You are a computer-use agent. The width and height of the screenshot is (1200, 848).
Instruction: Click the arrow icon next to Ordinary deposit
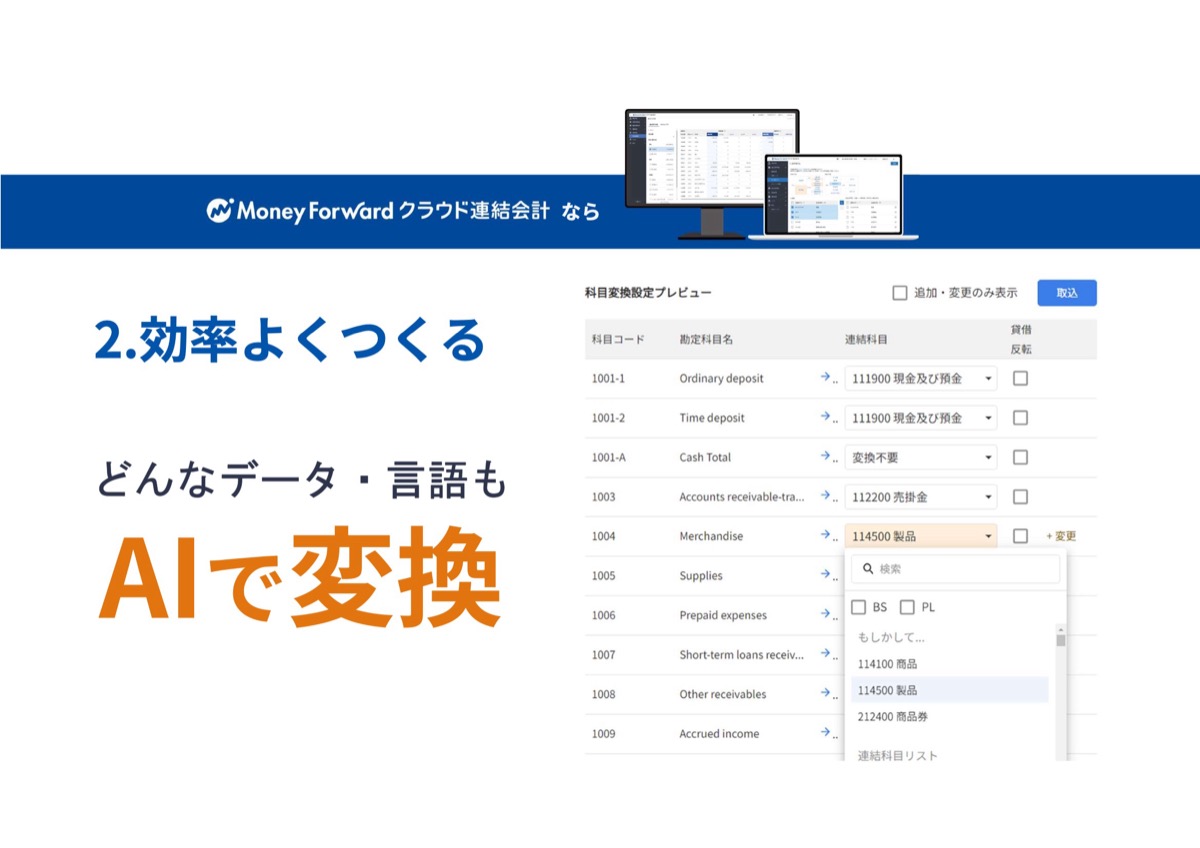click(x=827, y=378)
